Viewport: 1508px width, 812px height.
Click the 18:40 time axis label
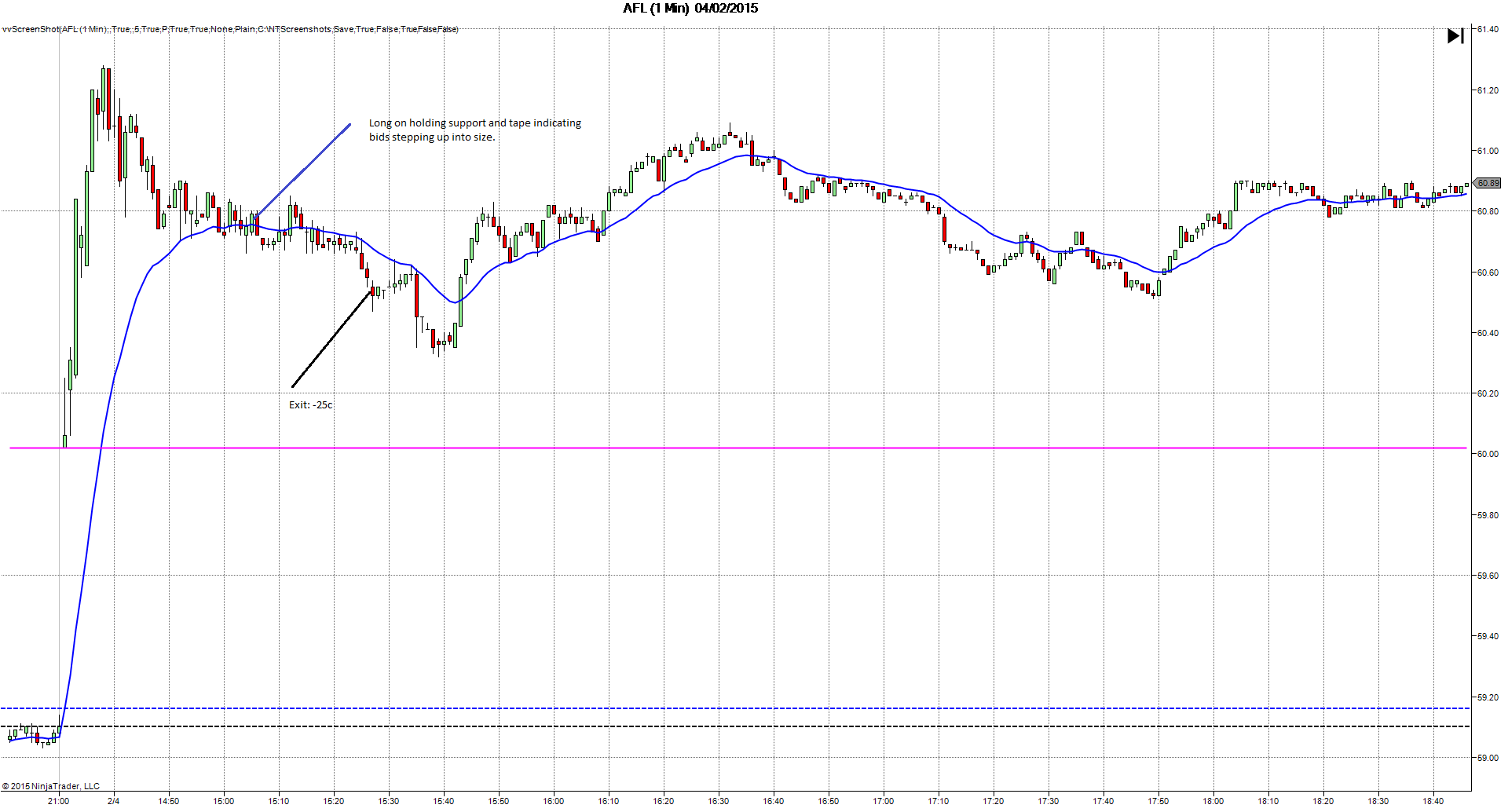tap(1433, 801)
